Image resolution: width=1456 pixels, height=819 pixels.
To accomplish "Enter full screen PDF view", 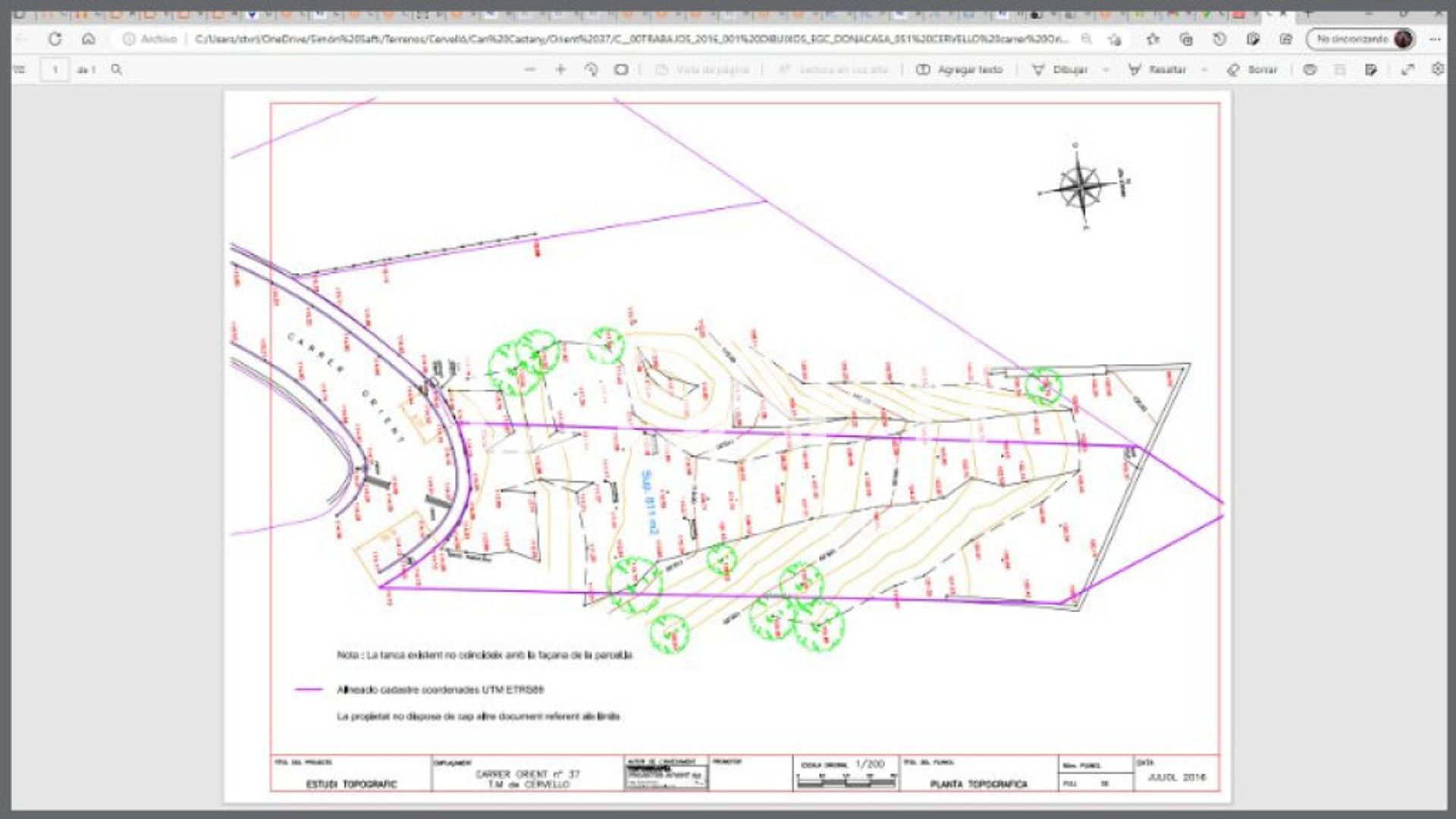I will 1407,69.
